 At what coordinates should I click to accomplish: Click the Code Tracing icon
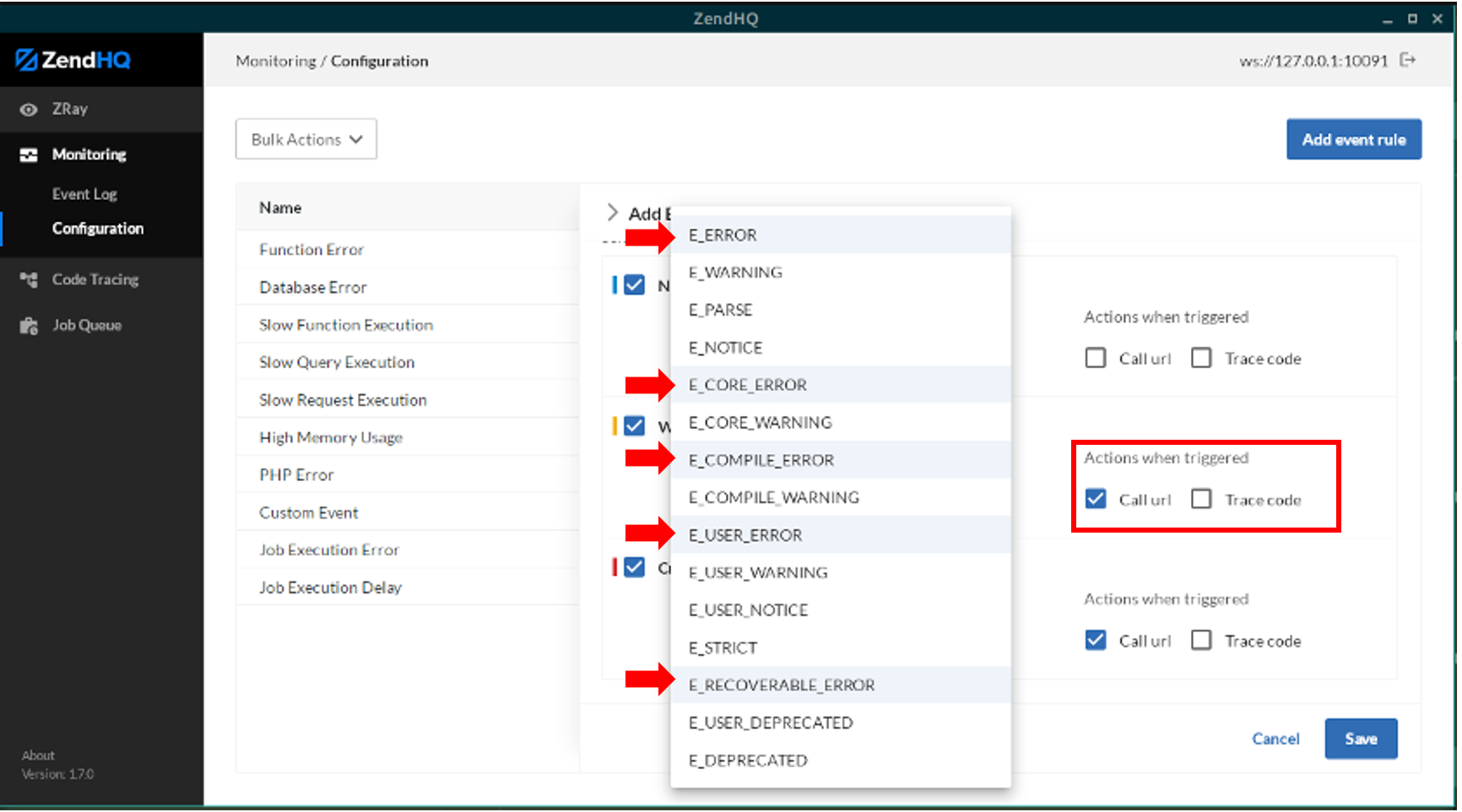pyautogui.click(x=29, y=280)
